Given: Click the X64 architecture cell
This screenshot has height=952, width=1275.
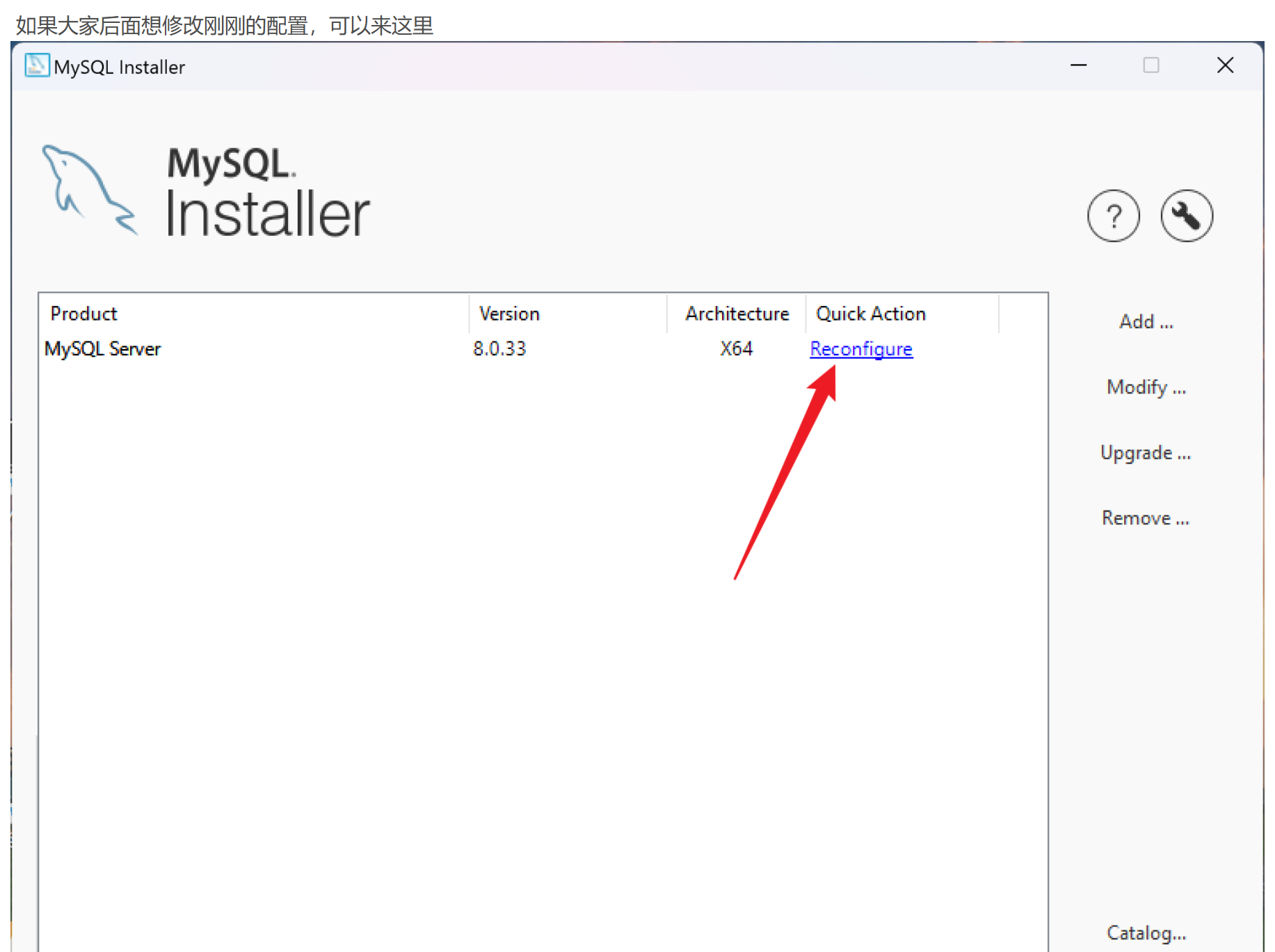Looking at the screenshot, I should [x=737, y=349].
